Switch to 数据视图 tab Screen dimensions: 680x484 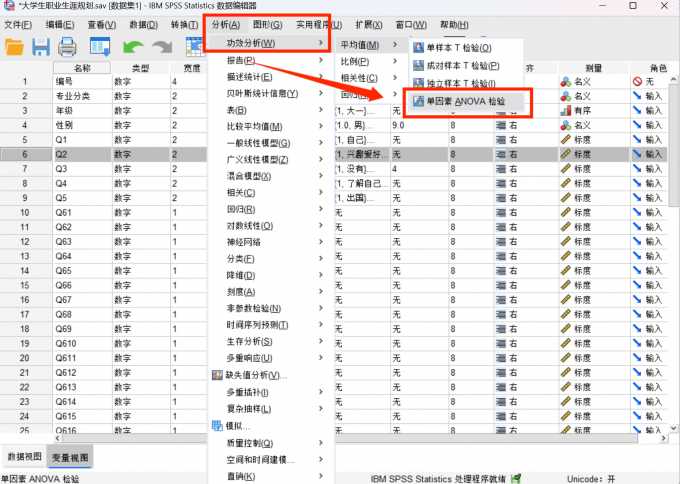tap(24, 457)
